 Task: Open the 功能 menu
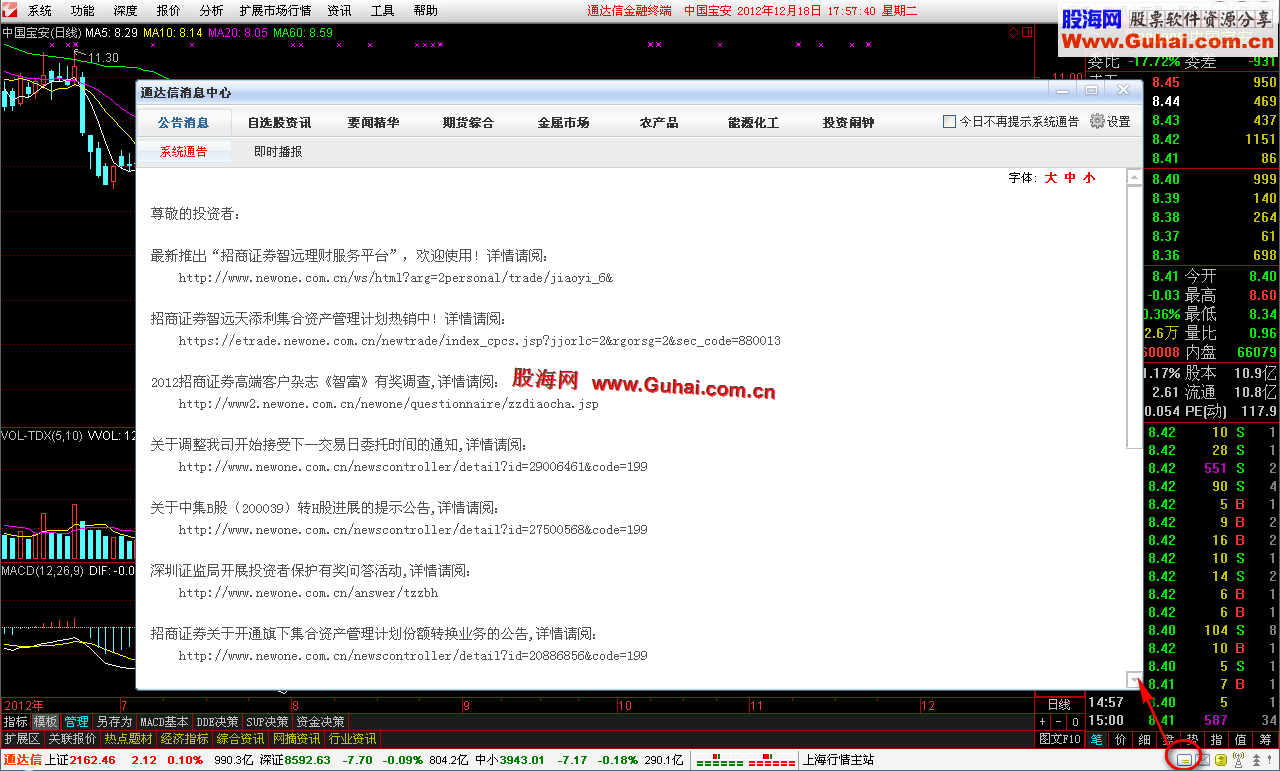click(83, 11)
